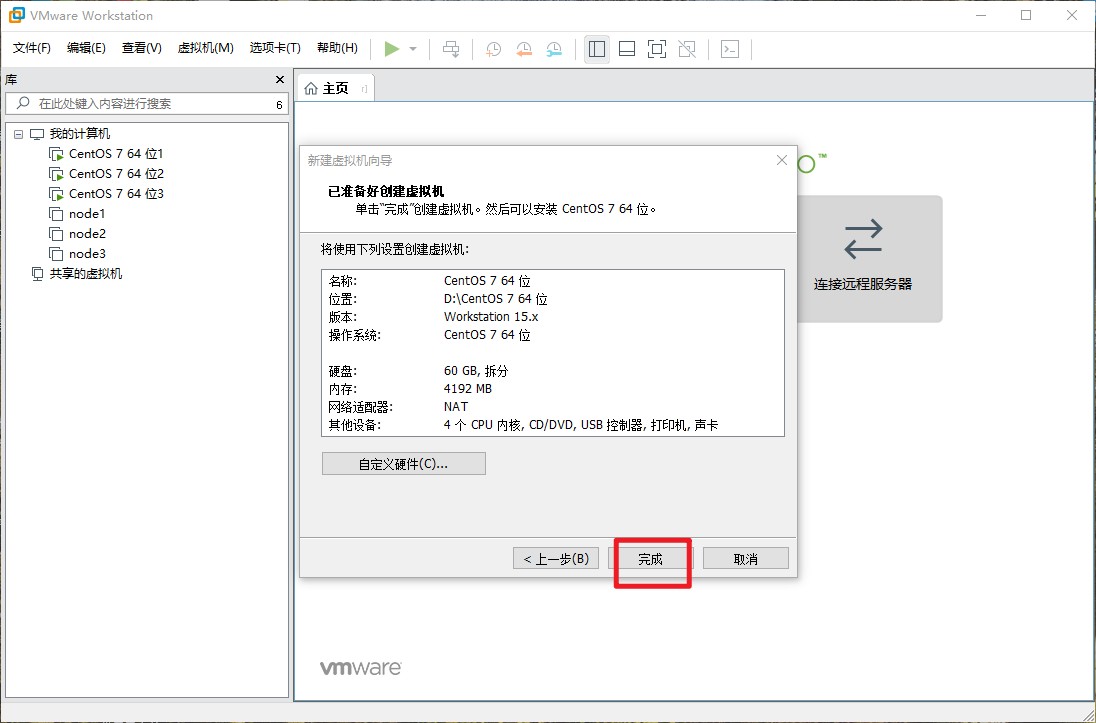The width and height of the screenshot is (1096, 723).
Task: Click the 名称 value CentOS 7 64 位
Action: click(487, 281)
